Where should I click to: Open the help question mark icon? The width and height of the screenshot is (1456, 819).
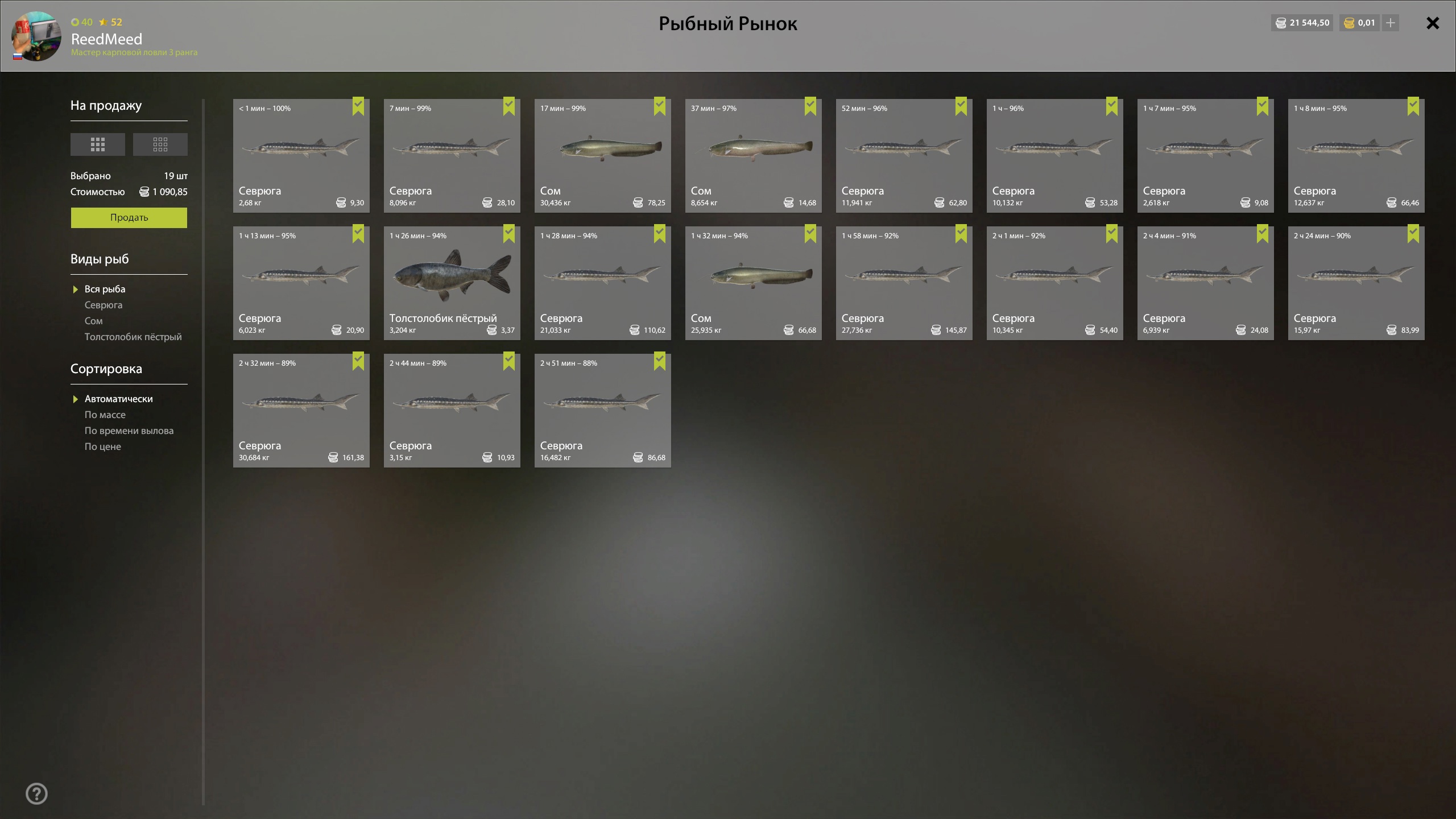[37, 793]
